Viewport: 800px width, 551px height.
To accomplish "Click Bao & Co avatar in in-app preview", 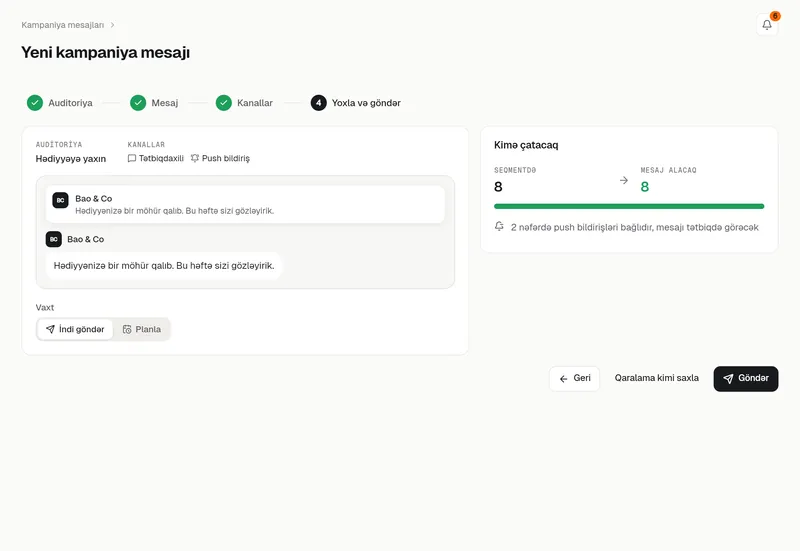I will pos(54,239).
